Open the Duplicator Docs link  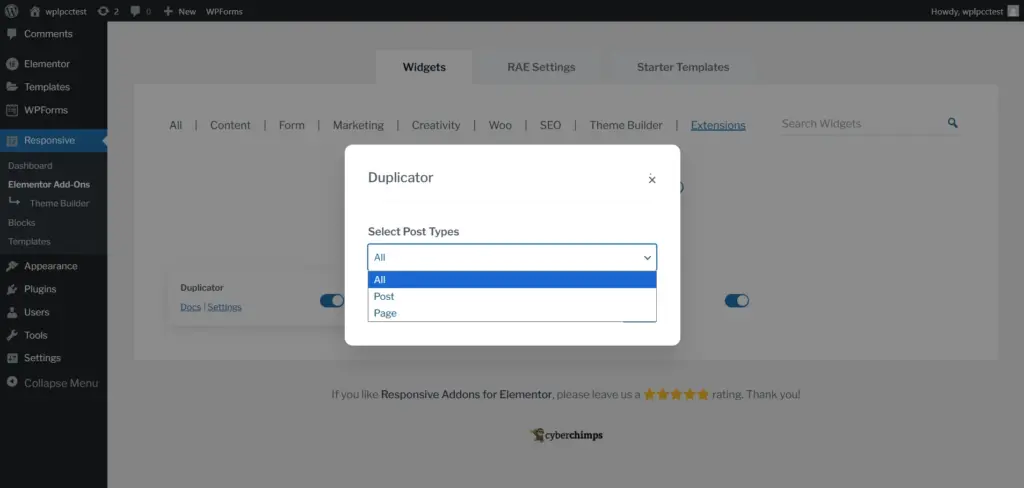click(190, 307)
